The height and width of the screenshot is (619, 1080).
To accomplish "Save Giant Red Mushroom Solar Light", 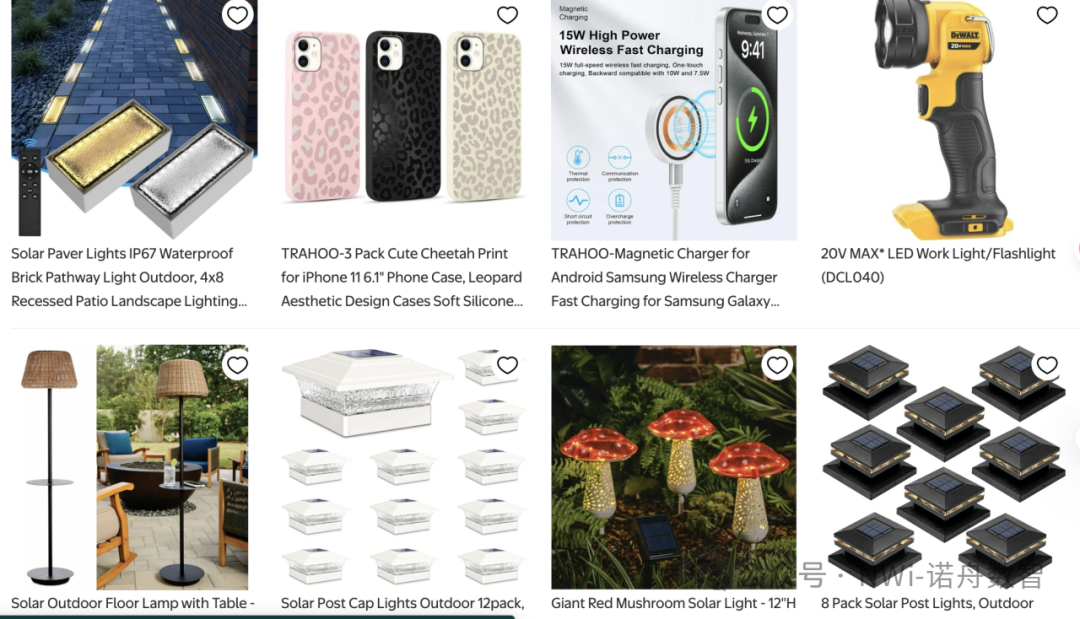I will 778,365.
